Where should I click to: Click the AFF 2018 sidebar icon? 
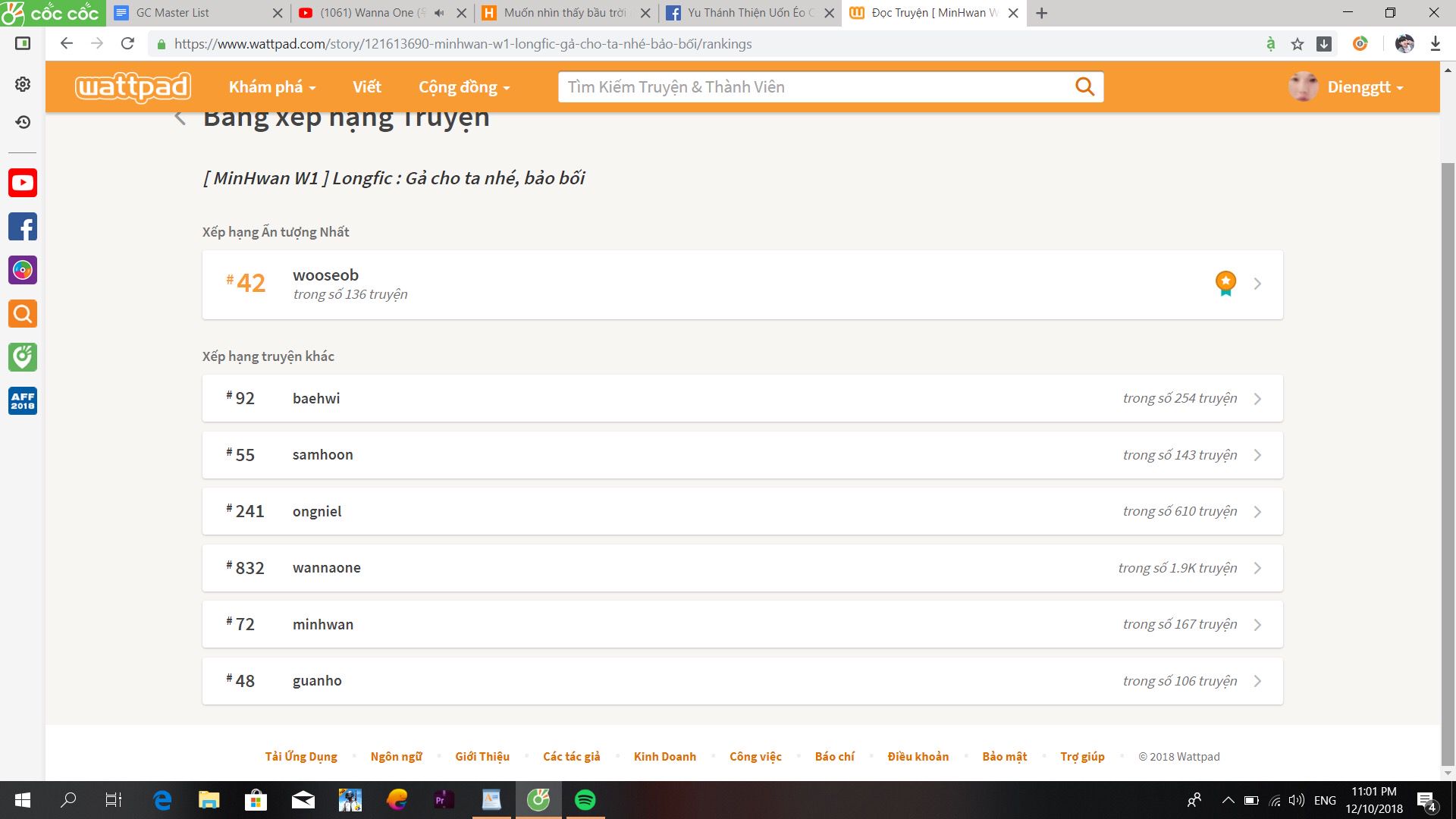click(x=23, y=400)
